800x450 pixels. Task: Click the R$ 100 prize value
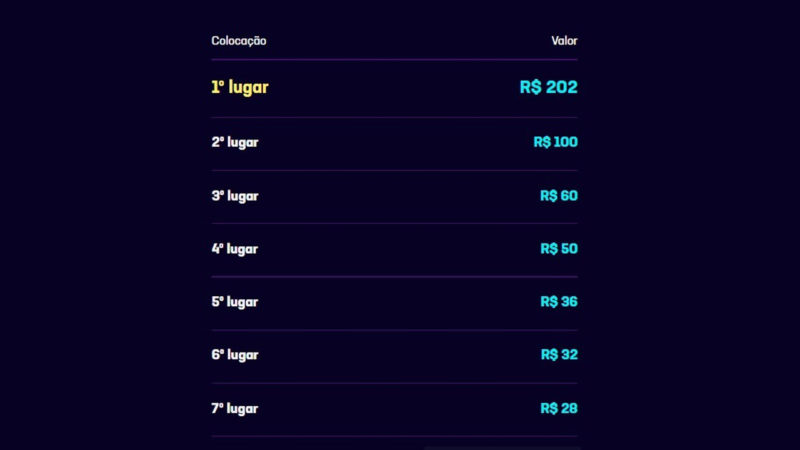click(555, 142)
